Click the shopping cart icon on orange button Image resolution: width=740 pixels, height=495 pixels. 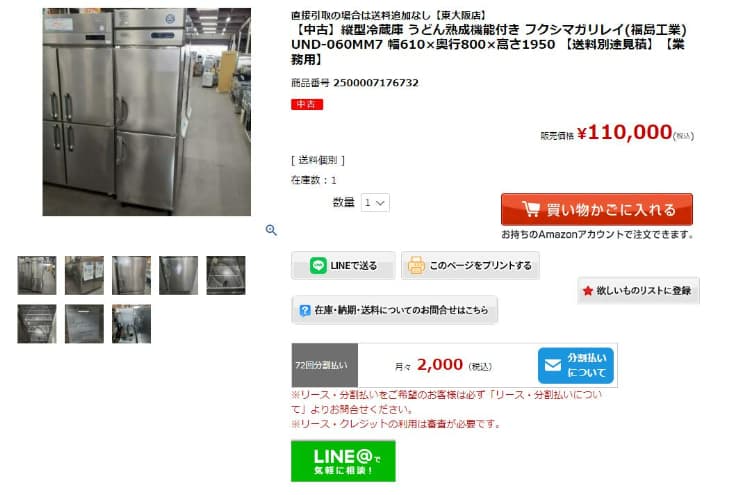(531, 209)
